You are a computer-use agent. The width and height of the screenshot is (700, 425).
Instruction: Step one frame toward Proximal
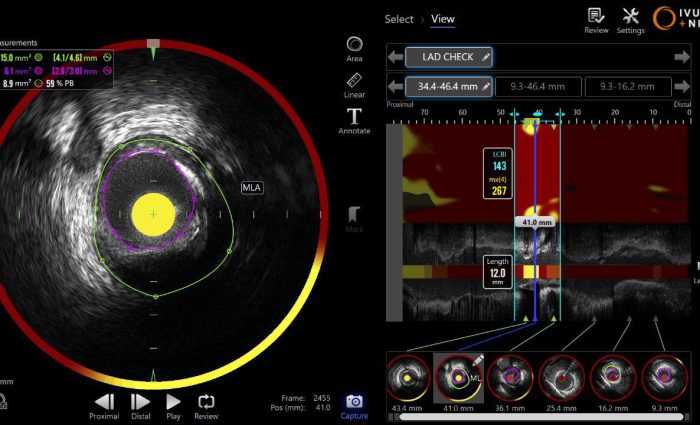point(105,403)
